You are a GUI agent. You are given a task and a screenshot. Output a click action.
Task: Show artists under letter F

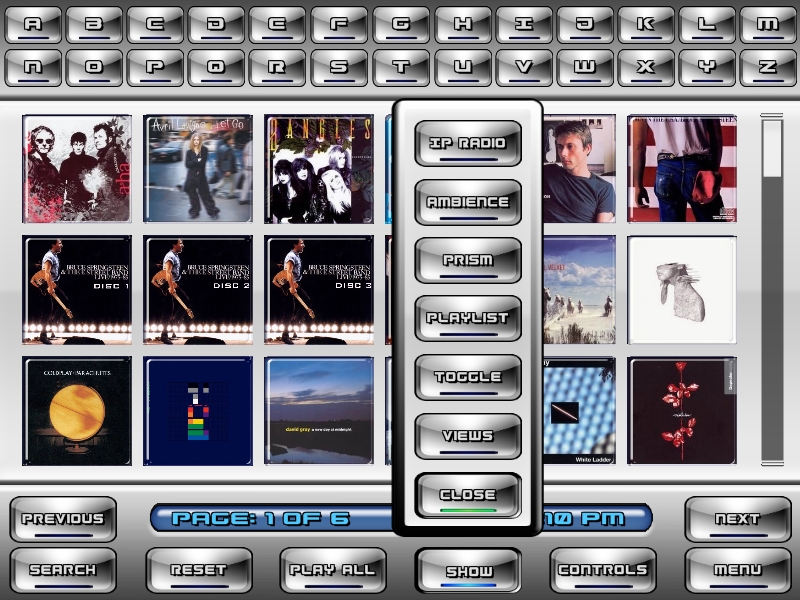(x=339, y=24)
